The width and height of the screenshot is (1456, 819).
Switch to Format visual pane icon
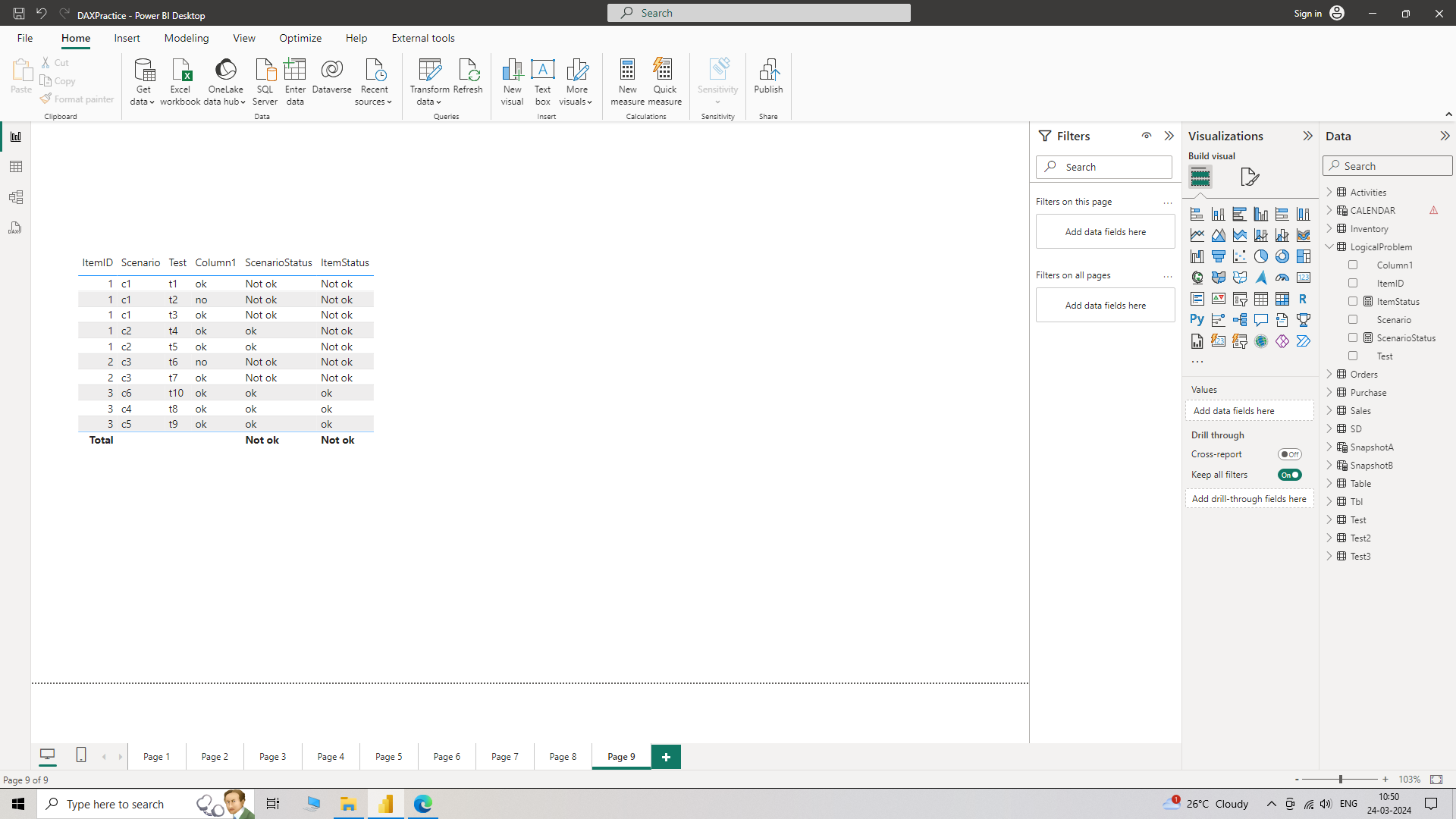tap(1250, 177)
